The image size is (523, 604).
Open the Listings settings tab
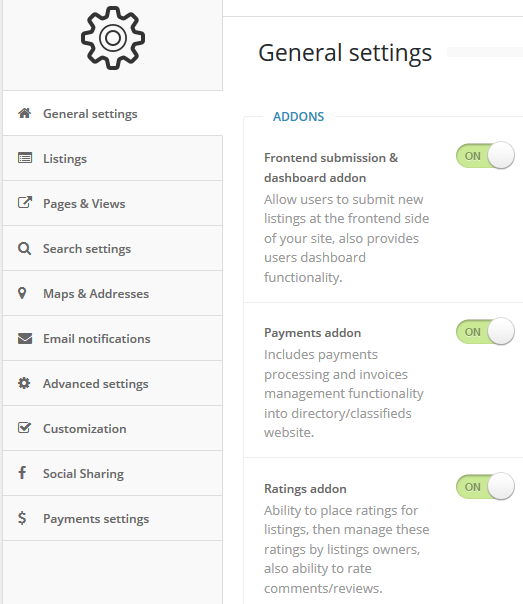(112, 158)
